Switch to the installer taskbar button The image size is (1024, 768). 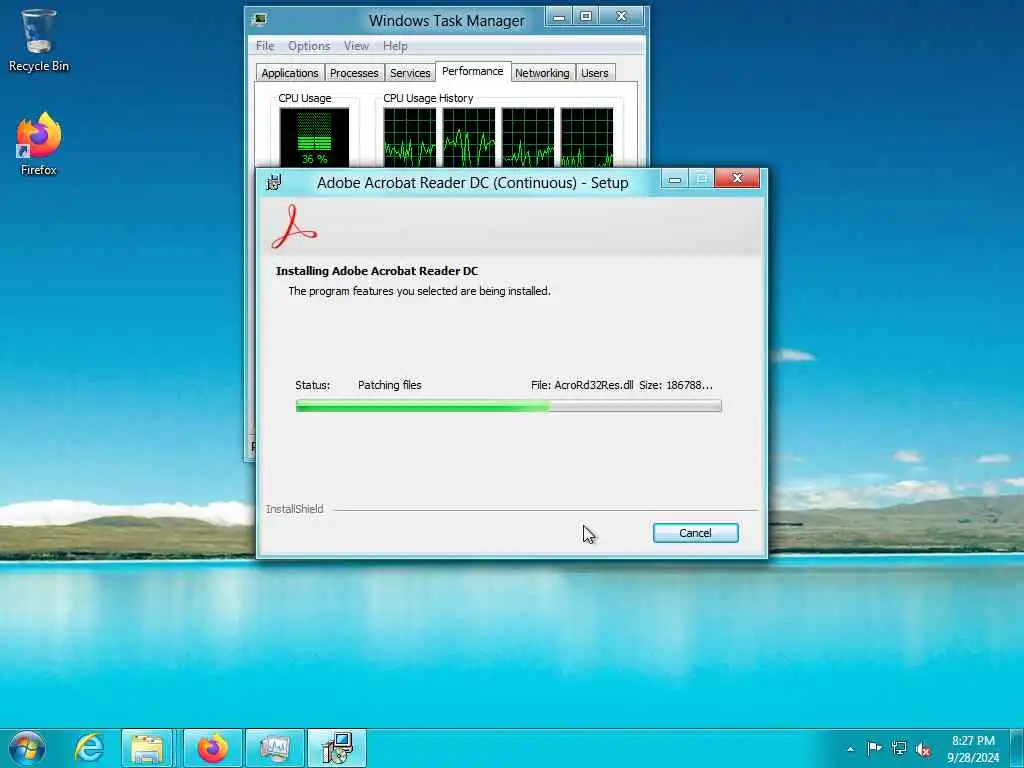pos(337,748)
